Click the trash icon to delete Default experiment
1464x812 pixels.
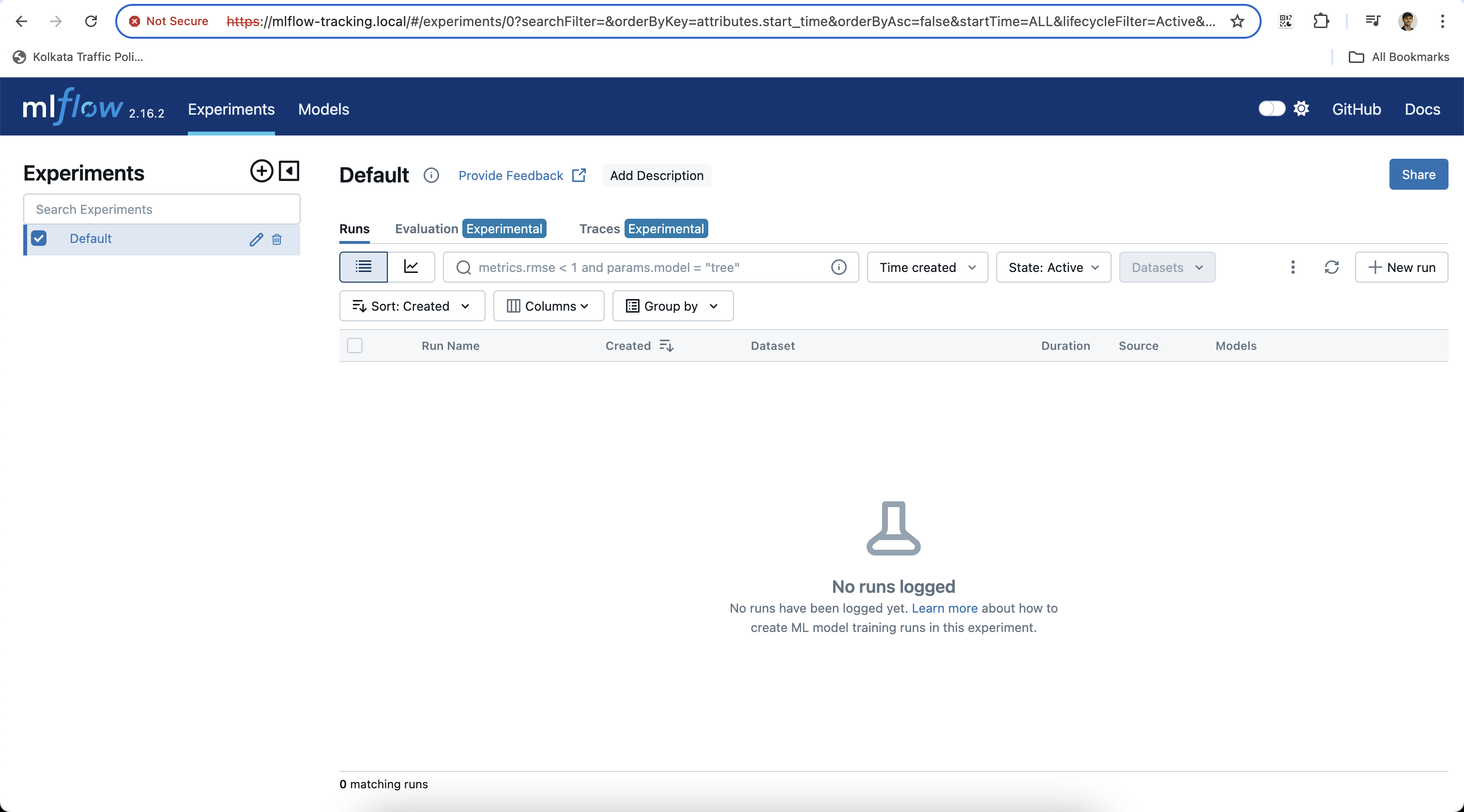[x=277, y=239]
